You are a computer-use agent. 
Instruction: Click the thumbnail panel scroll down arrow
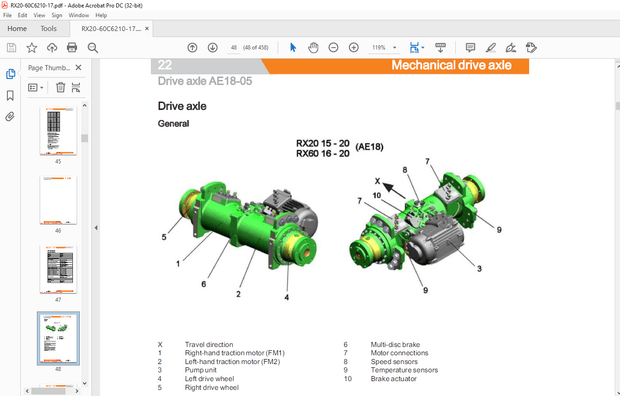click(84, 383)
